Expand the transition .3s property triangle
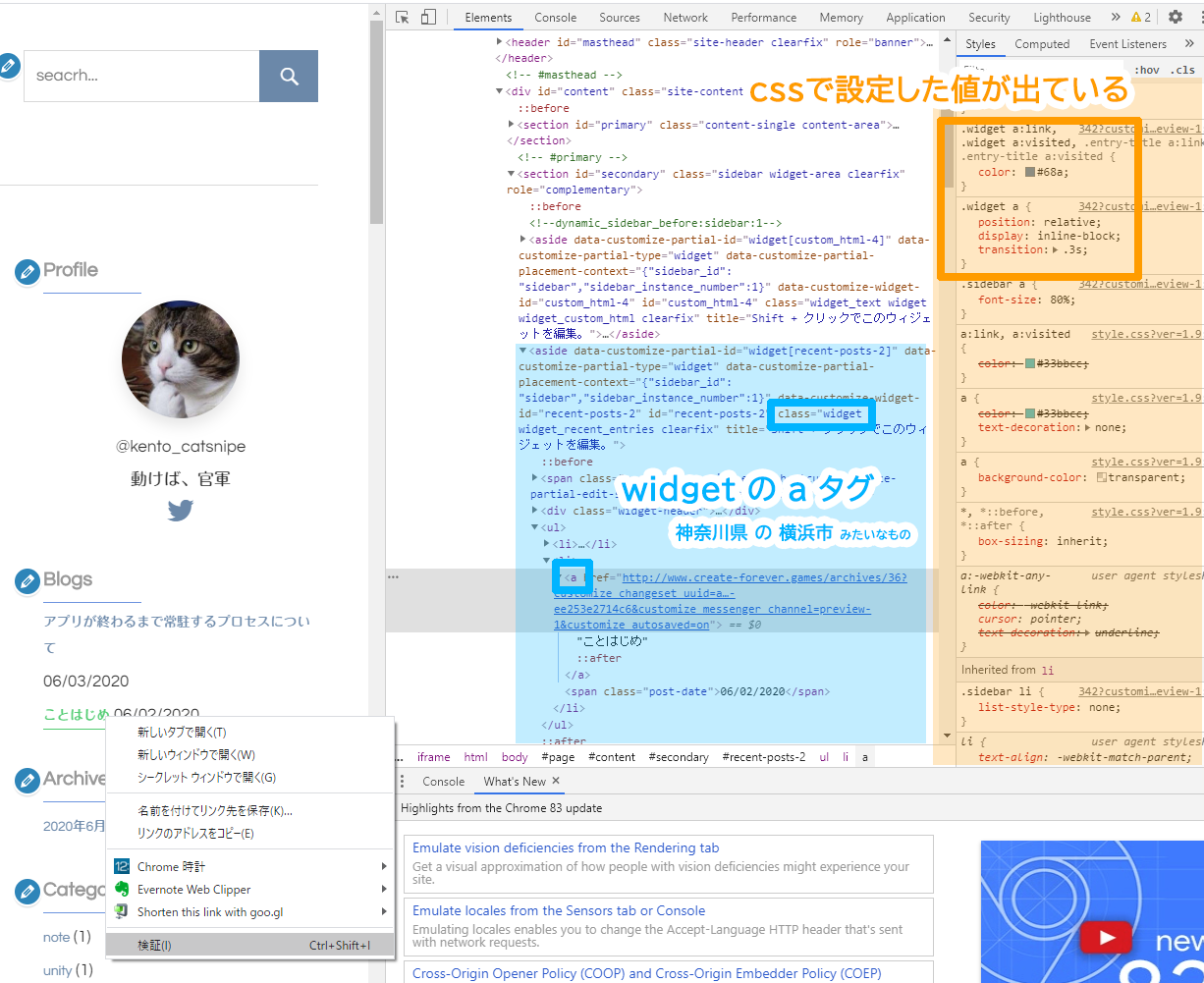This screenshot has height=983, width=1204. tap(1055, 250)
